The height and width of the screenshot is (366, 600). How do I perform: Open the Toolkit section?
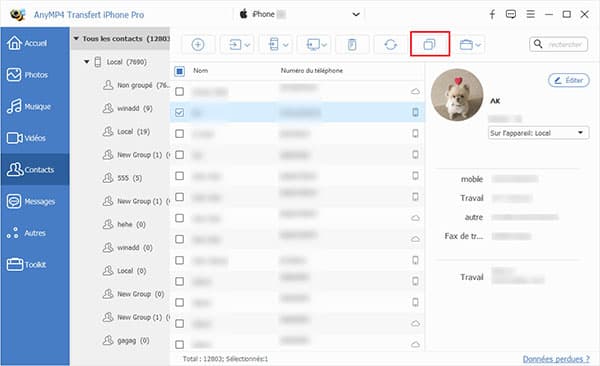pyautogui.click(x=34, y=265)
